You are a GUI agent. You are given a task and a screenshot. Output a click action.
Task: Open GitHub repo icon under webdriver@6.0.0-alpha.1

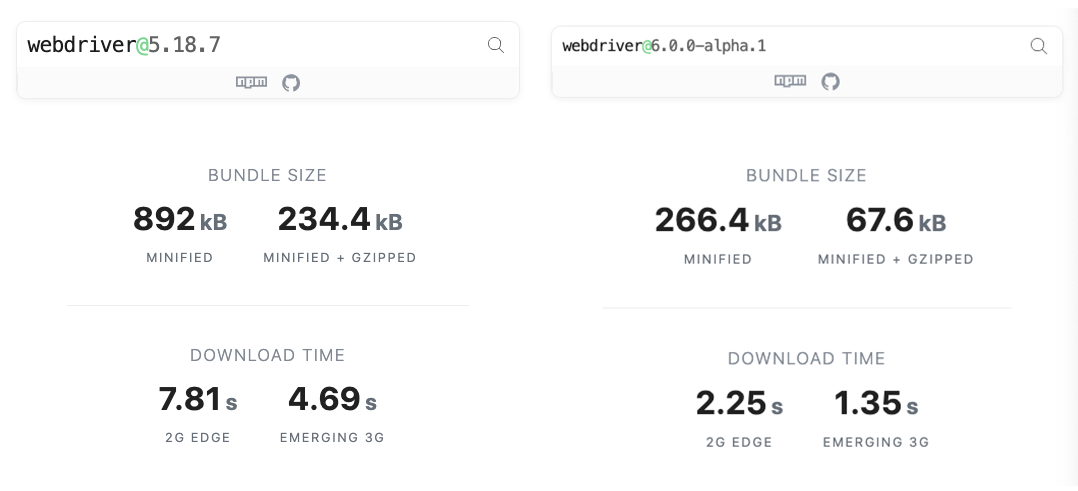pos(830,81)
